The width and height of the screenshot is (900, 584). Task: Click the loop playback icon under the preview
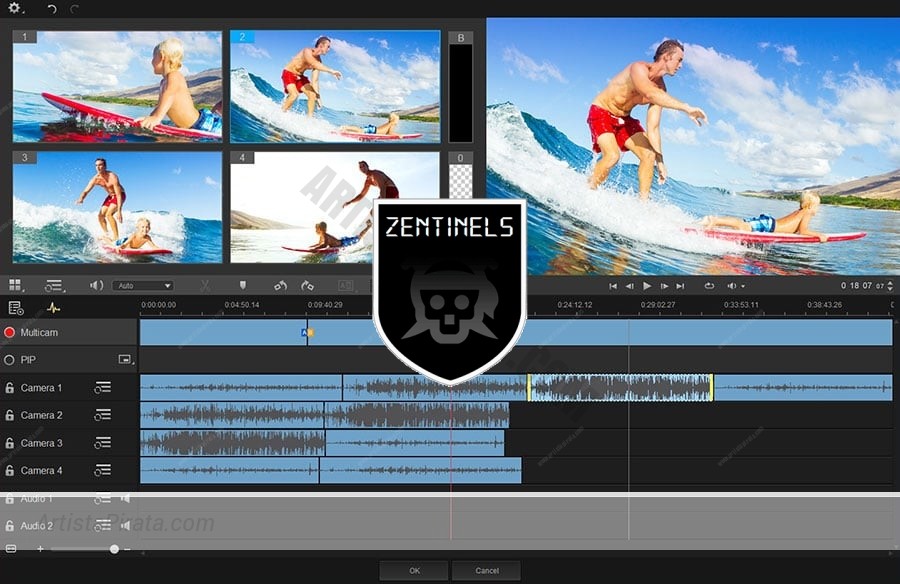710,285
